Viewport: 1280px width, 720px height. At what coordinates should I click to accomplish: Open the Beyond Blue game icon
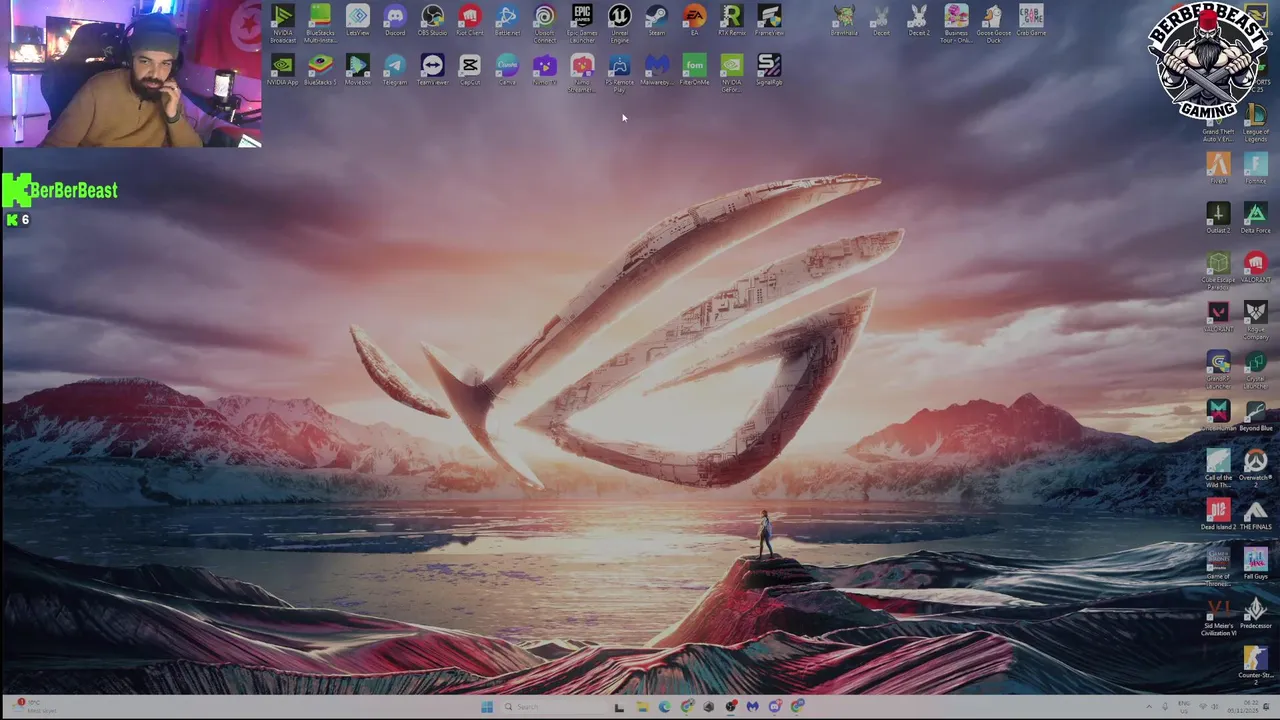[x=1256, y=415]
